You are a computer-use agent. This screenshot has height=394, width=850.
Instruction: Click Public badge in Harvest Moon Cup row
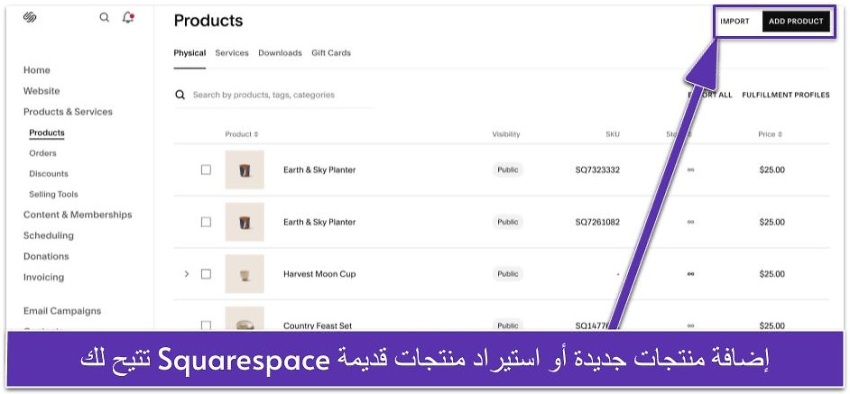(508, 274)
